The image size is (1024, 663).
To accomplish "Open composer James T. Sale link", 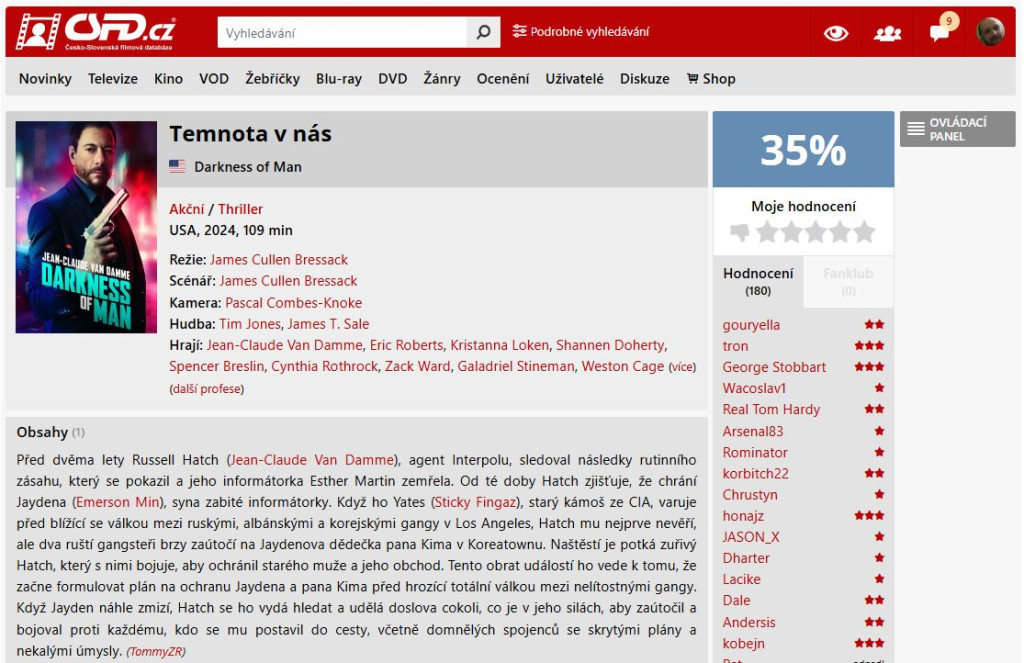I will coord(328,323).
